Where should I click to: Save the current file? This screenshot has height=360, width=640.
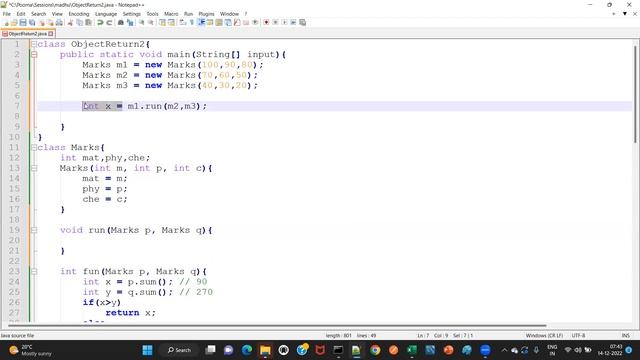23,22
